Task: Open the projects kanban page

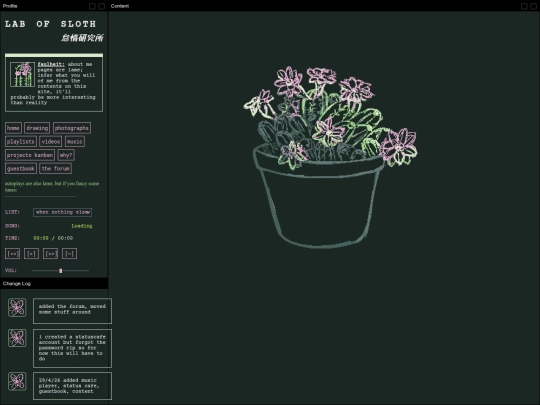Action: [30, 155]
